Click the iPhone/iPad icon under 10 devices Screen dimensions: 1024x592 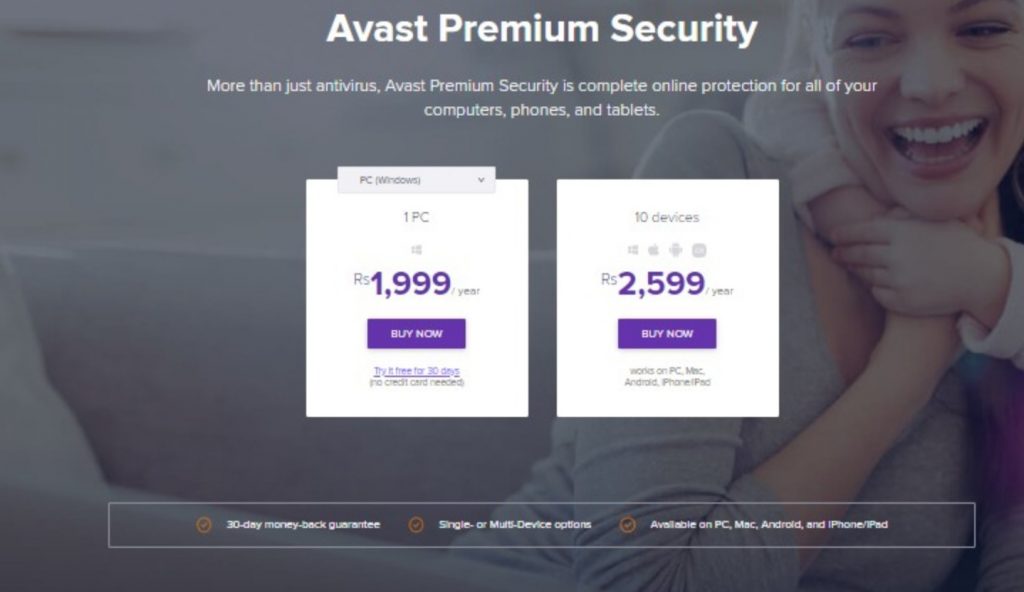700,249
